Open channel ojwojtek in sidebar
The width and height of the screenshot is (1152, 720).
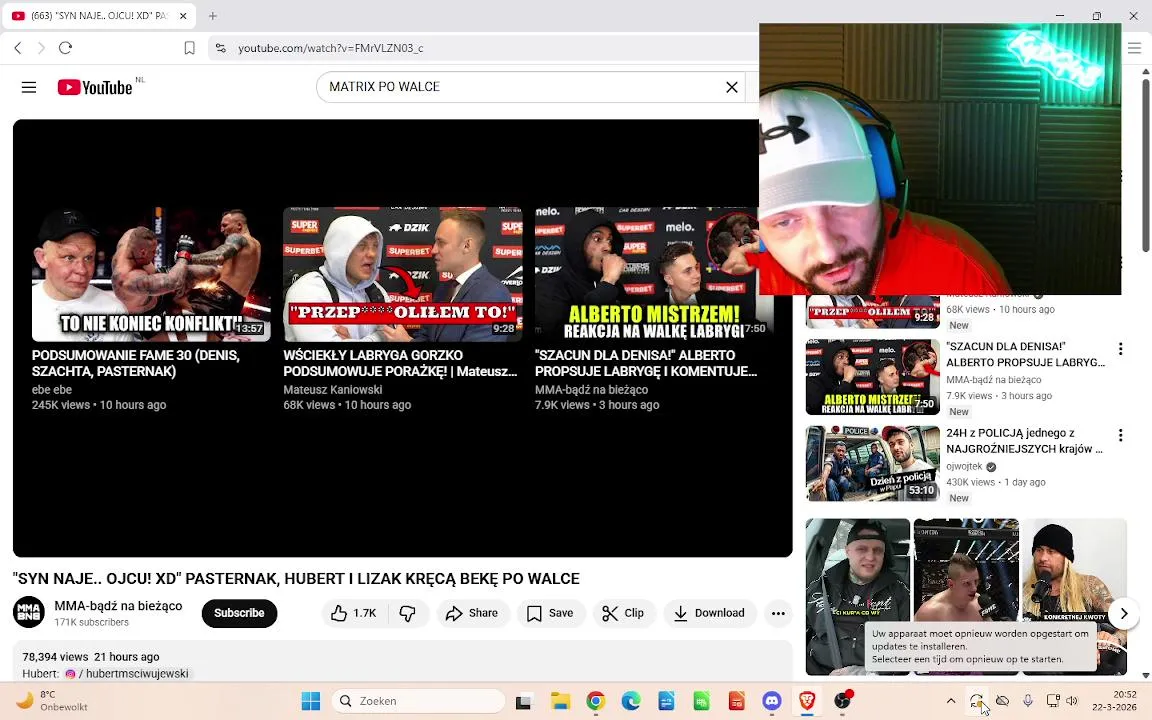(964, 467)
